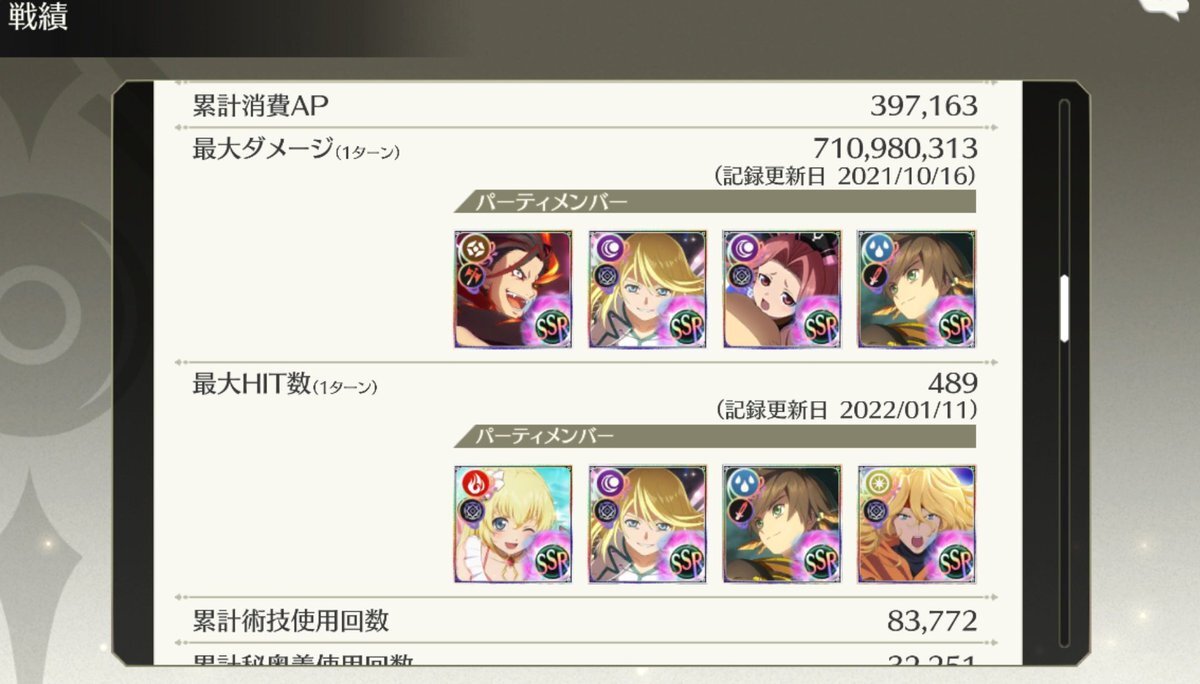This screenshot has height=684, width=1200.
Task: Tap the light element icon on orange-clad man
Action: 875,483
